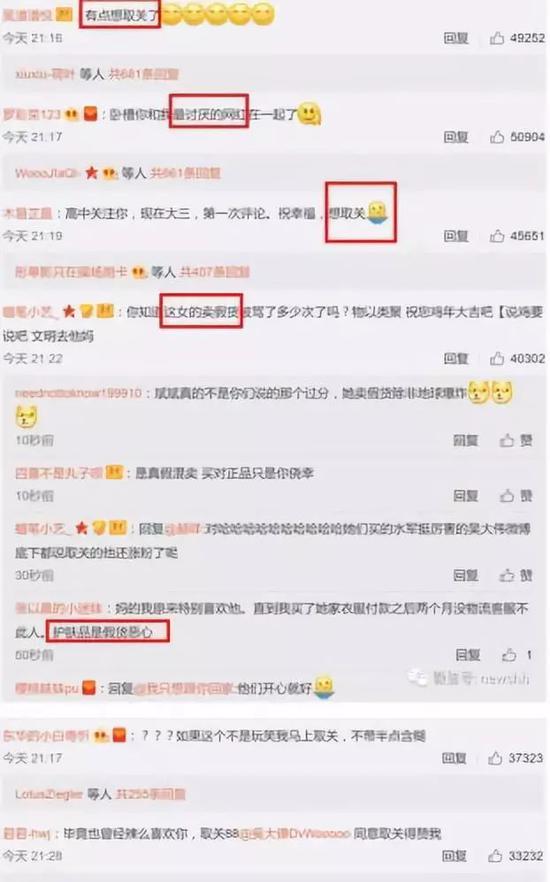This screenshot has height=882, width=550.
Task: Expand 共407条回复 replies thread
Action: [x=214, y=272]
